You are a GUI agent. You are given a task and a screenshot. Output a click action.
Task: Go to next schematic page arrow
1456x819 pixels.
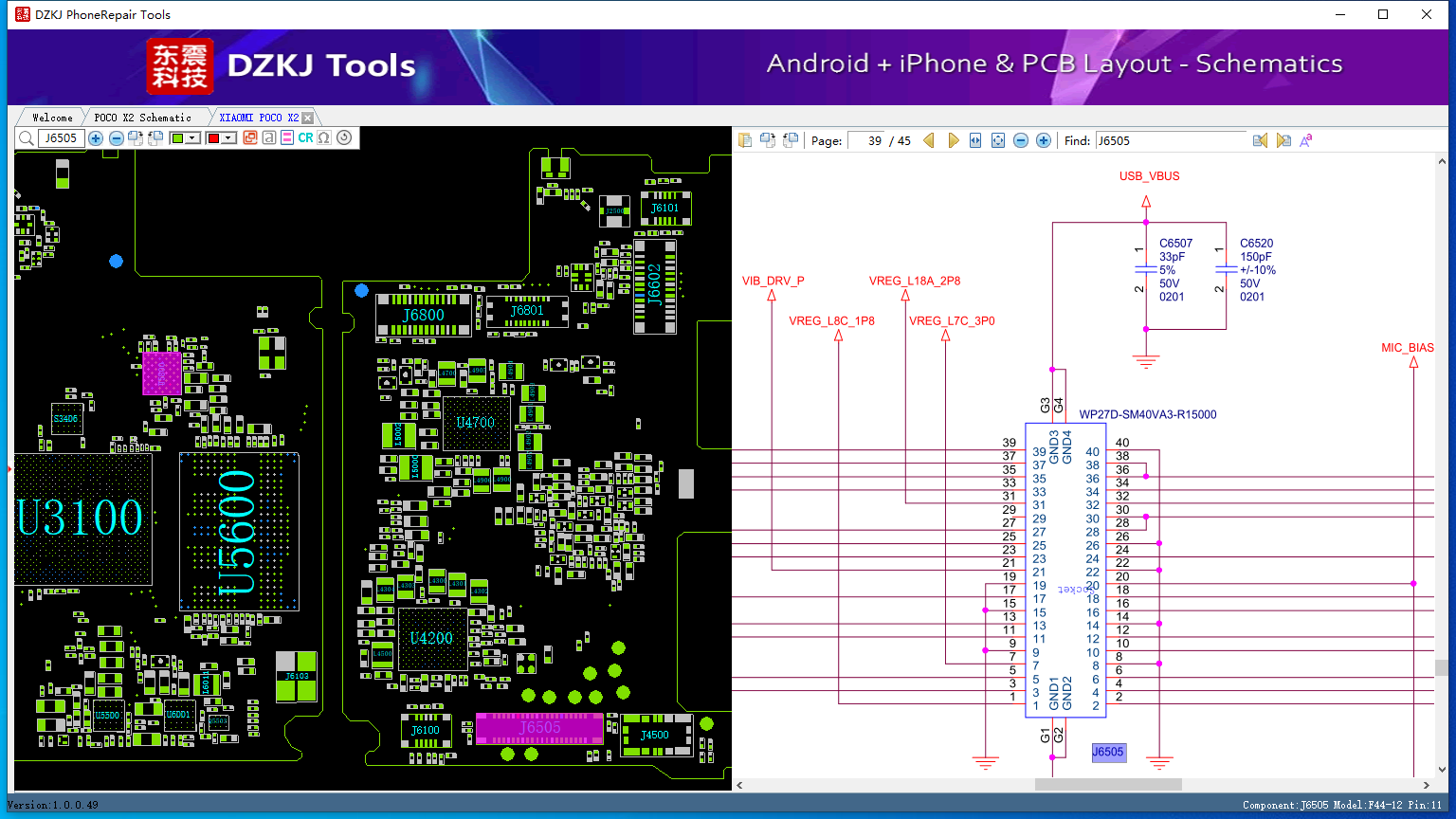[953, 140]
